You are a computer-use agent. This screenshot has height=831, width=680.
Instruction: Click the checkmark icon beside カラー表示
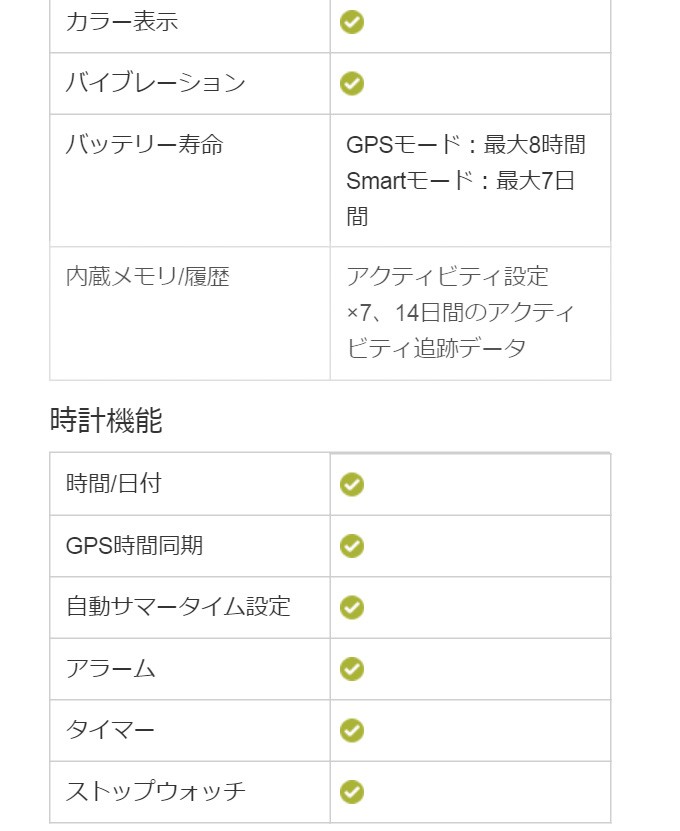[x=352, y=22]
